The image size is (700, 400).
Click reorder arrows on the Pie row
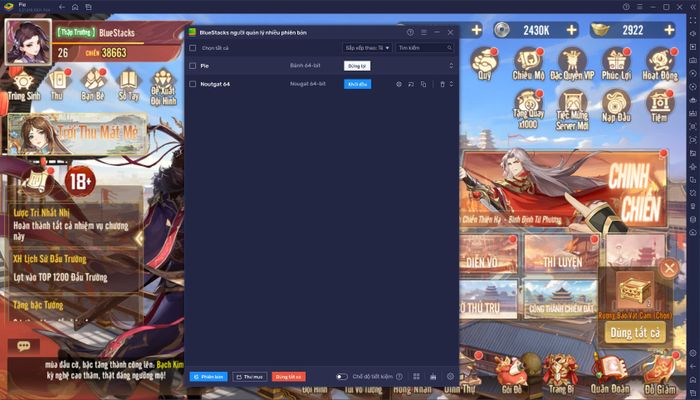point(451,66)
